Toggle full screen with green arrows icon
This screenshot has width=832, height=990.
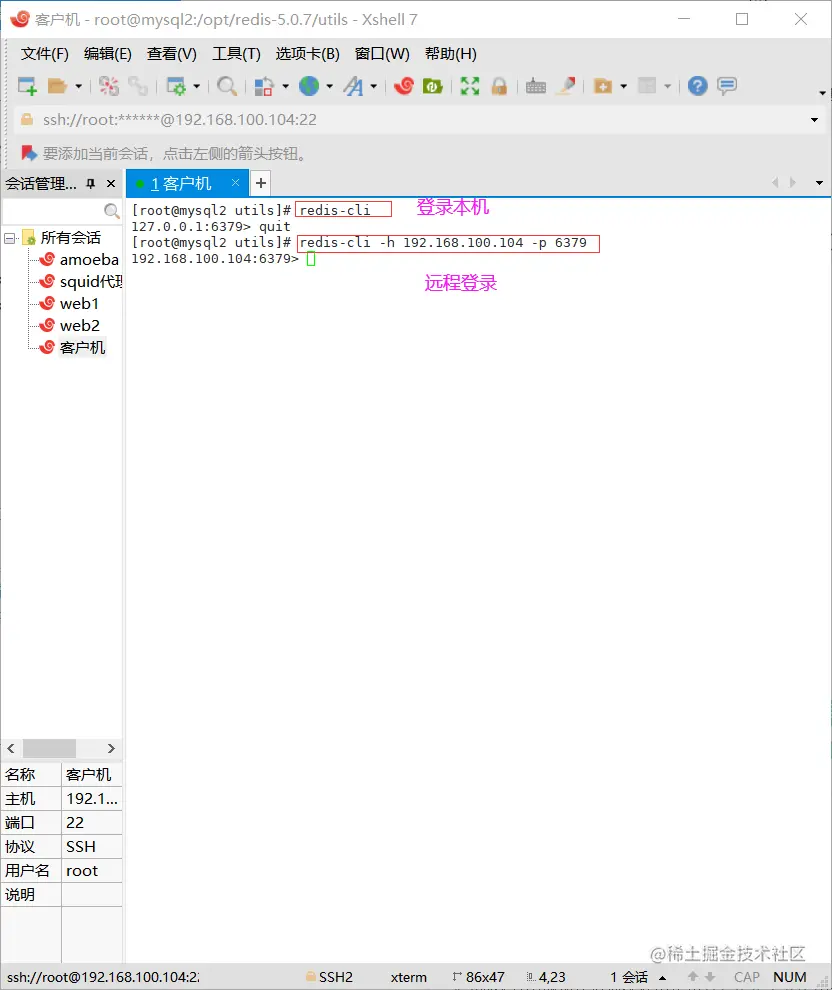point(470,86)
